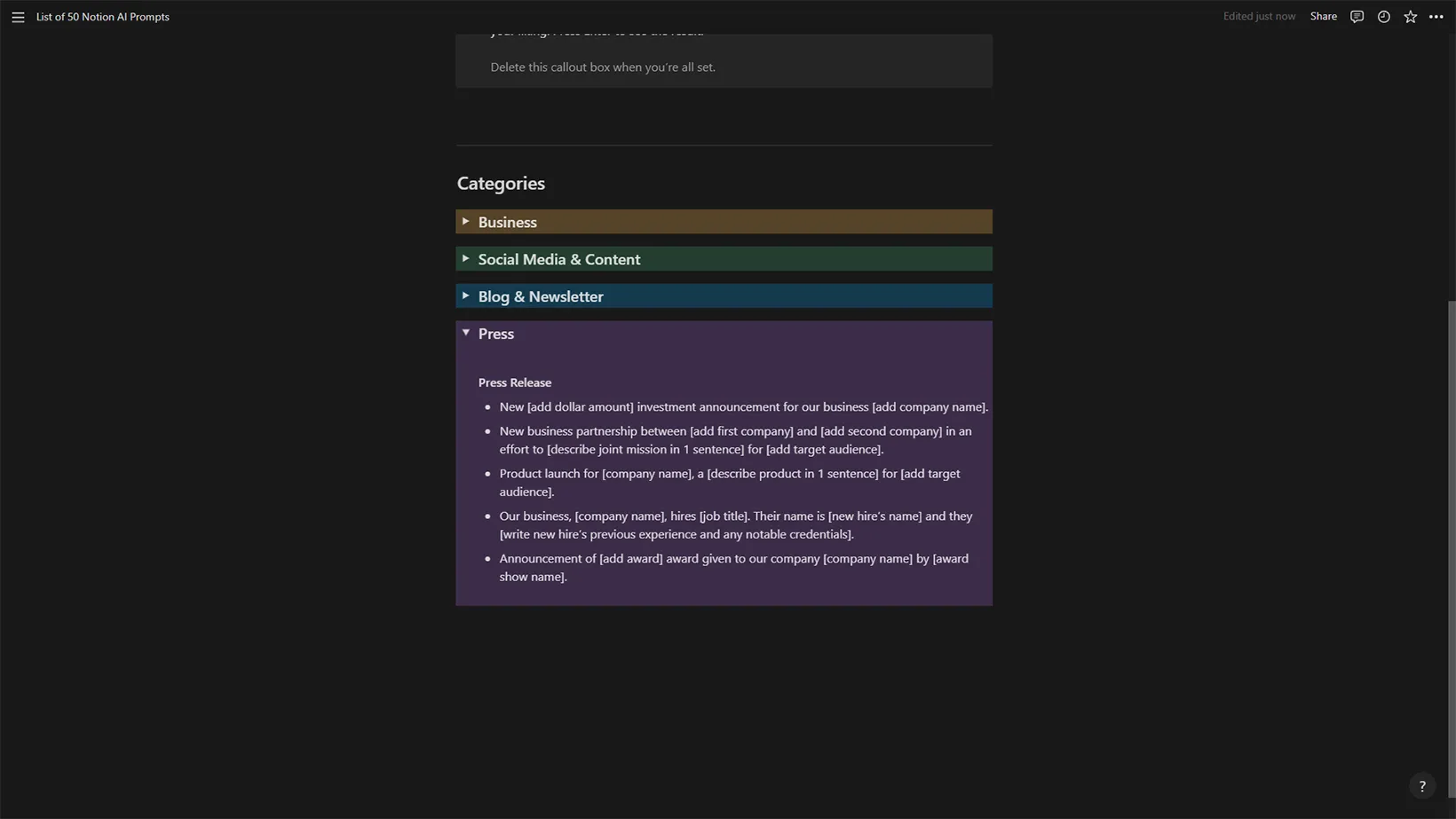Click the new business partnership prompt
Screen dimensions: 1456x819
click(736, 440)
